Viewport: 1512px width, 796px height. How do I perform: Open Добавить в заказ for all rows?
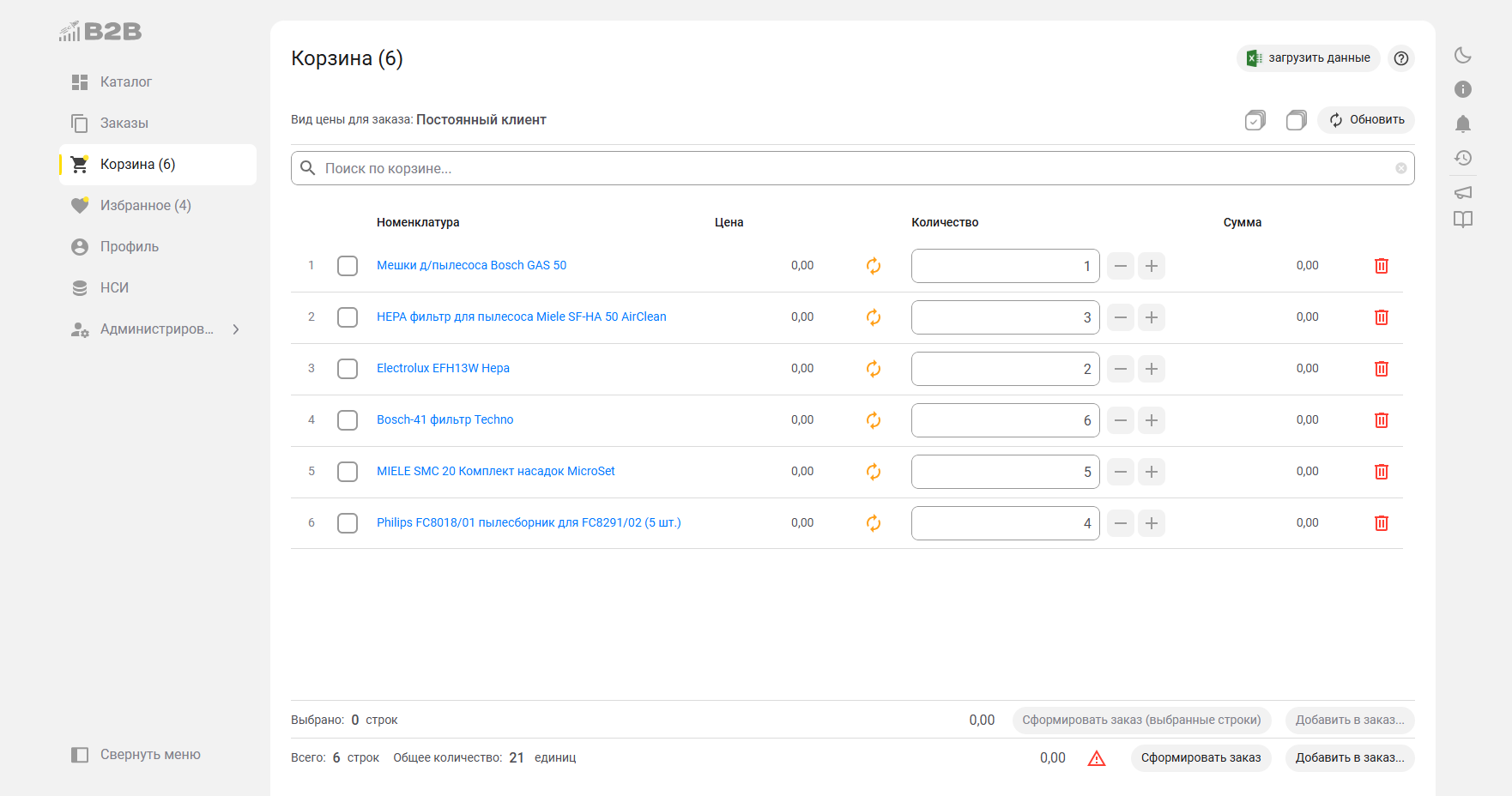click(1350, 758)
